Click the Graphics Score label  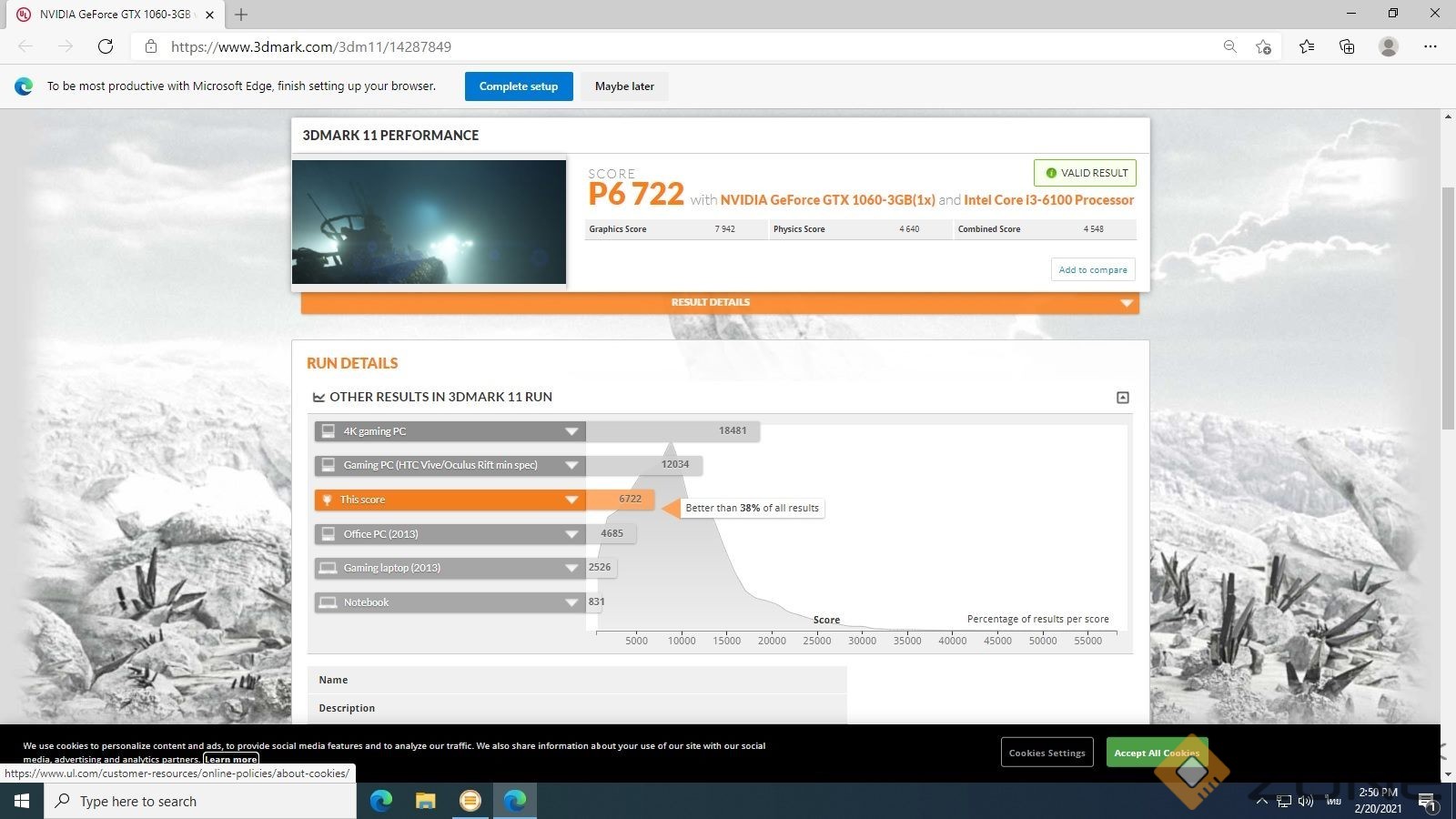[618, 229]
